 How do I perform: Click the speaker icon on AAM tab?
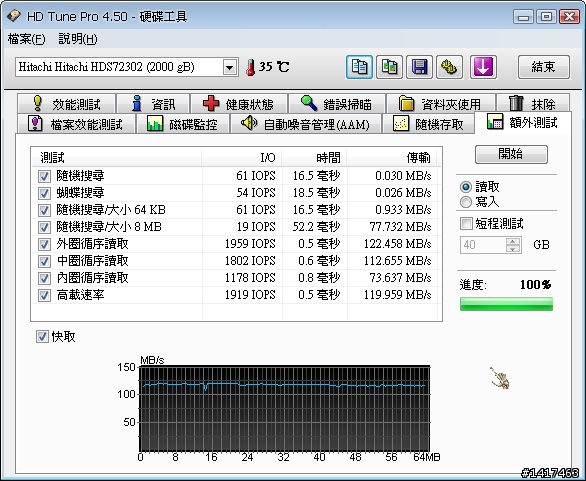249,123
